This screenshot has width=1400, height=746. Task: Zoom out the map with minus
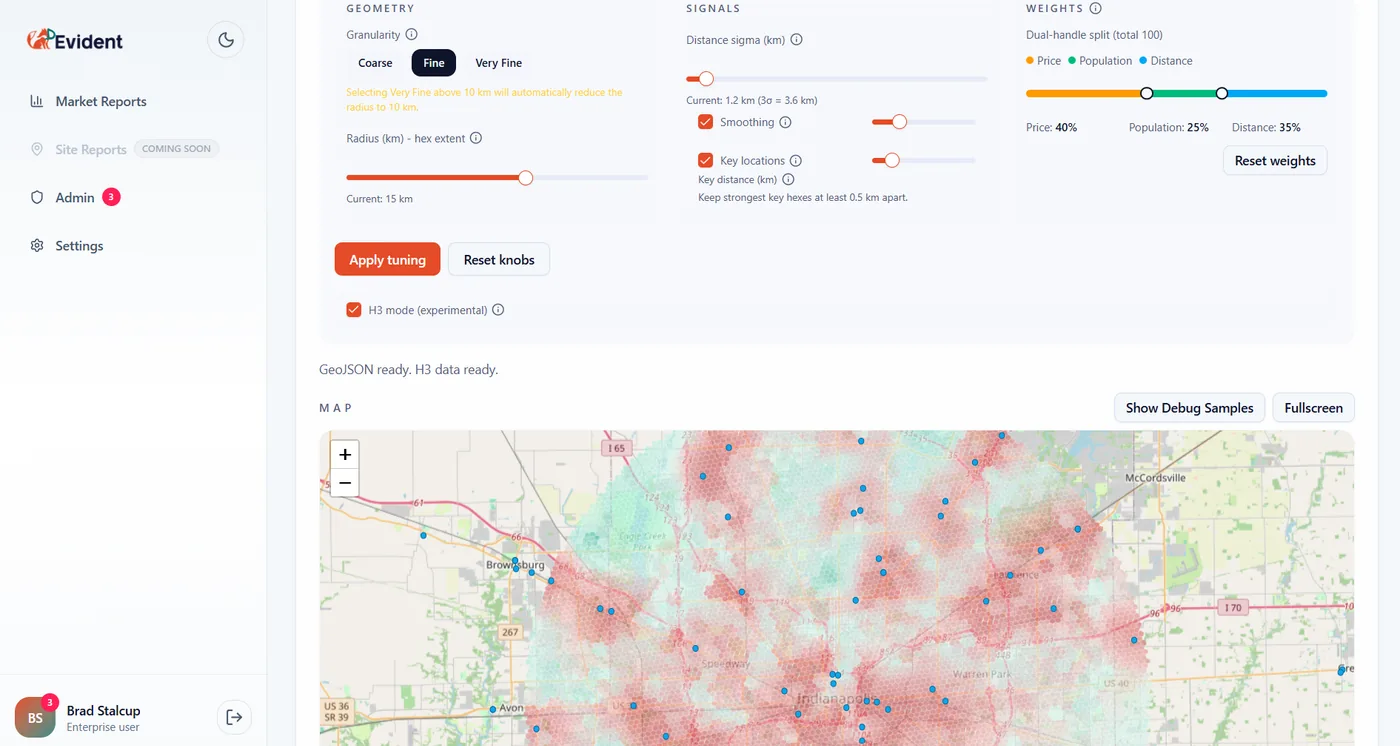[x=345, y=483]
